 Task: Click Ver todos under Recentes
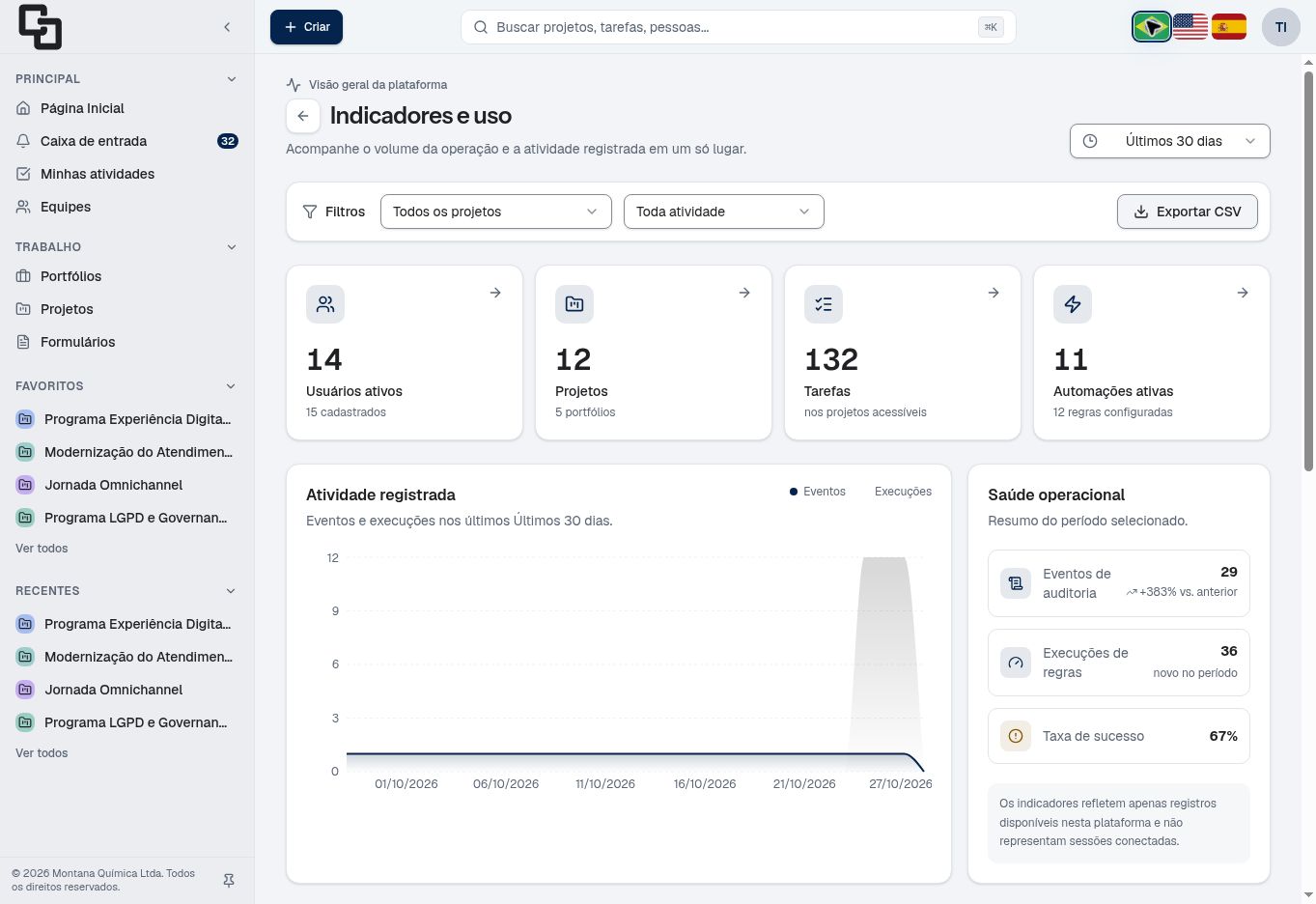pyautogui.click(x=42, y=753)
